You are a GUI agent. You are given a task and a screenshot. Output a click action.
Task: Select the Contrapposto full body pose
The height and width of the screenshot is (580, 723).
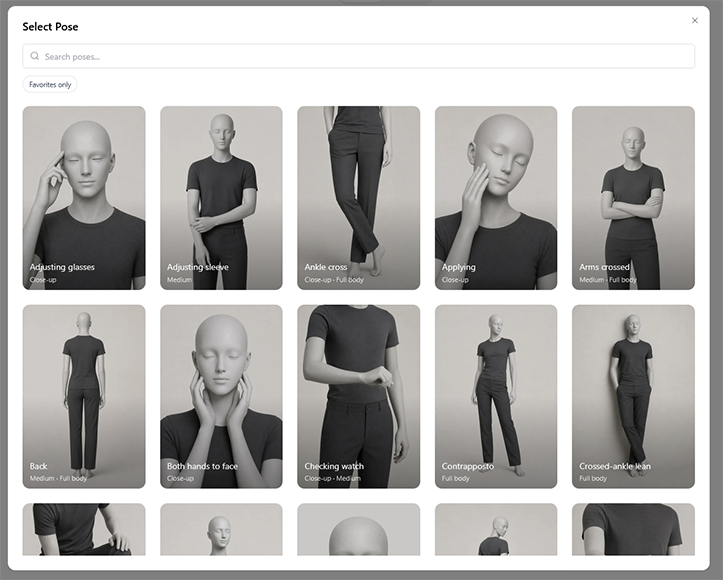tap(496, 397)
